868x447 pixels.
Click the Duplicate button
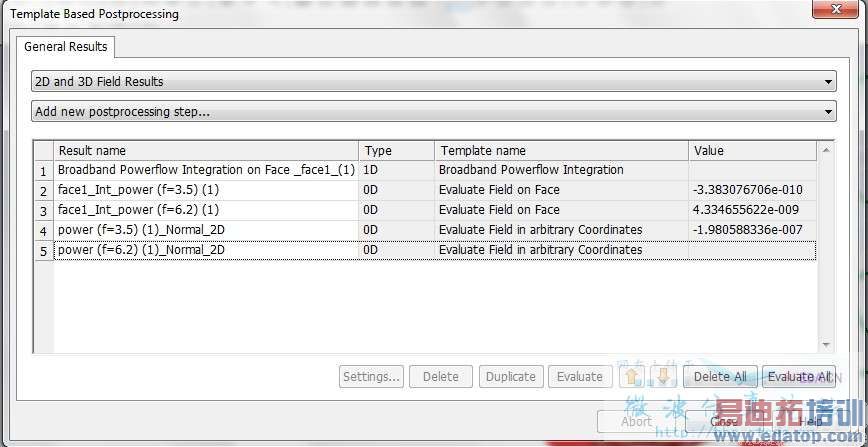[x=510, y=377]
